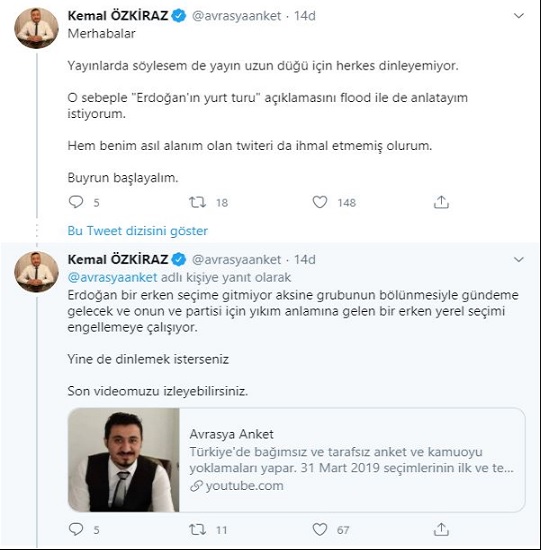Screen dimensions: 541x550
Task: Share the second tweet via share icon
Action: click(x=441, y=529)
